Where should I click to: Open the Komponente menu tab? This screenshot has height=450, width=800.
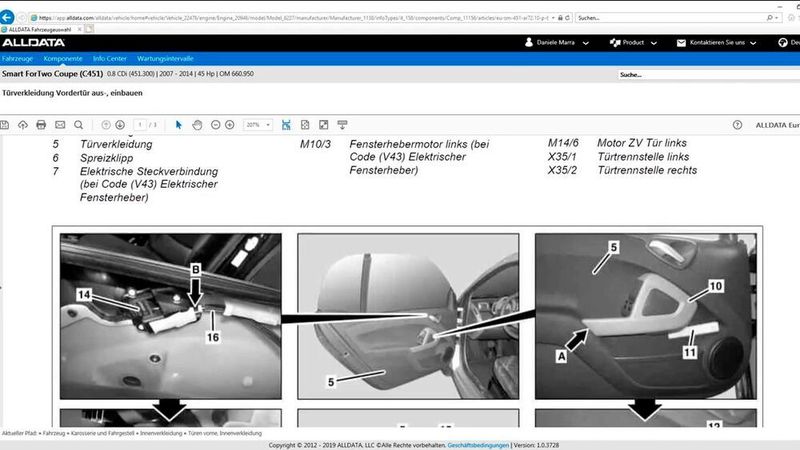(63, 59)
